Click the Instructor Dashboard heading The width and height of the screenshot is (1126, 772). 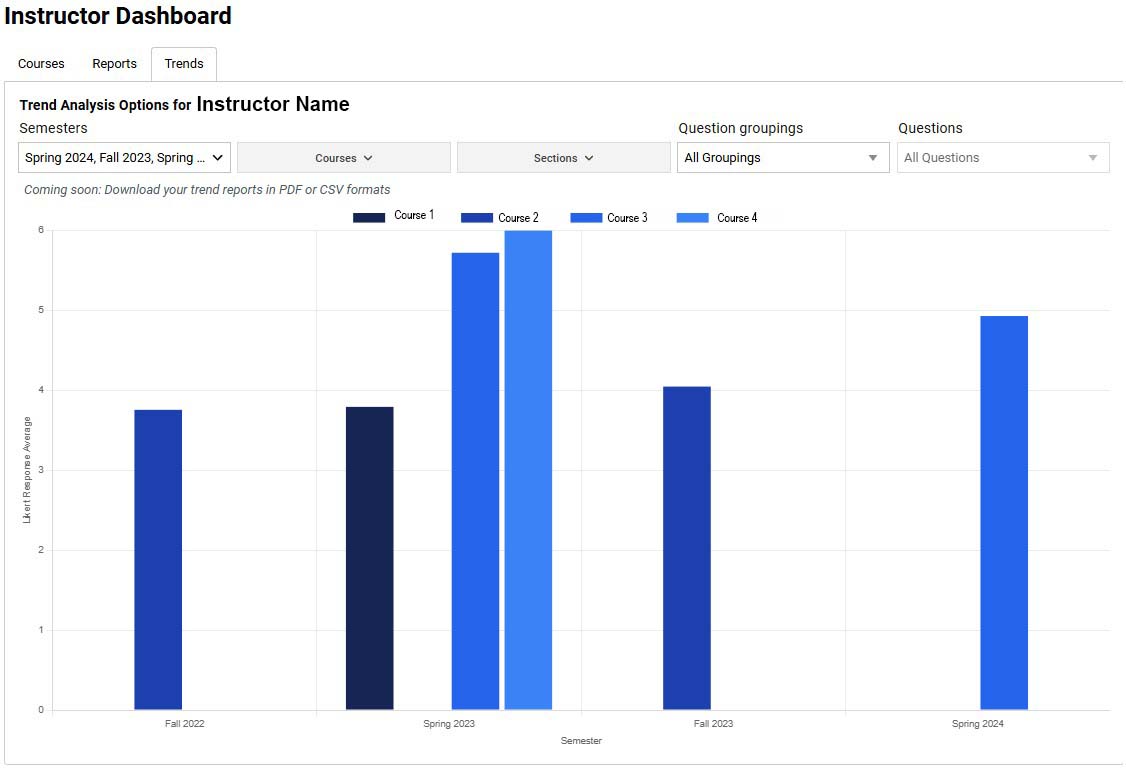[x=118, y=16]
